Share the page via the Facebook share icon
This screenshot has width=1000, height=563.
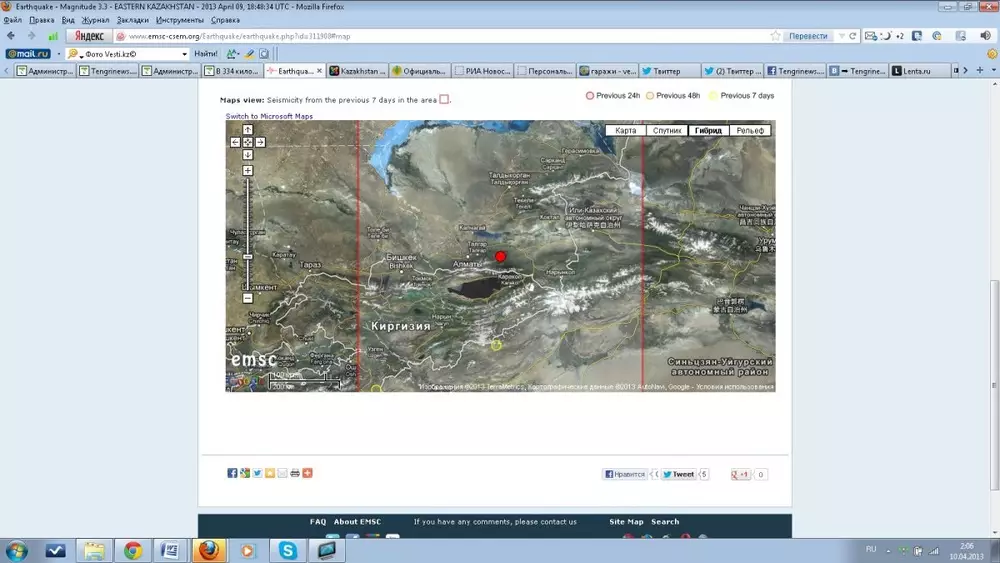pyautogui.click(x=232, y=473)
